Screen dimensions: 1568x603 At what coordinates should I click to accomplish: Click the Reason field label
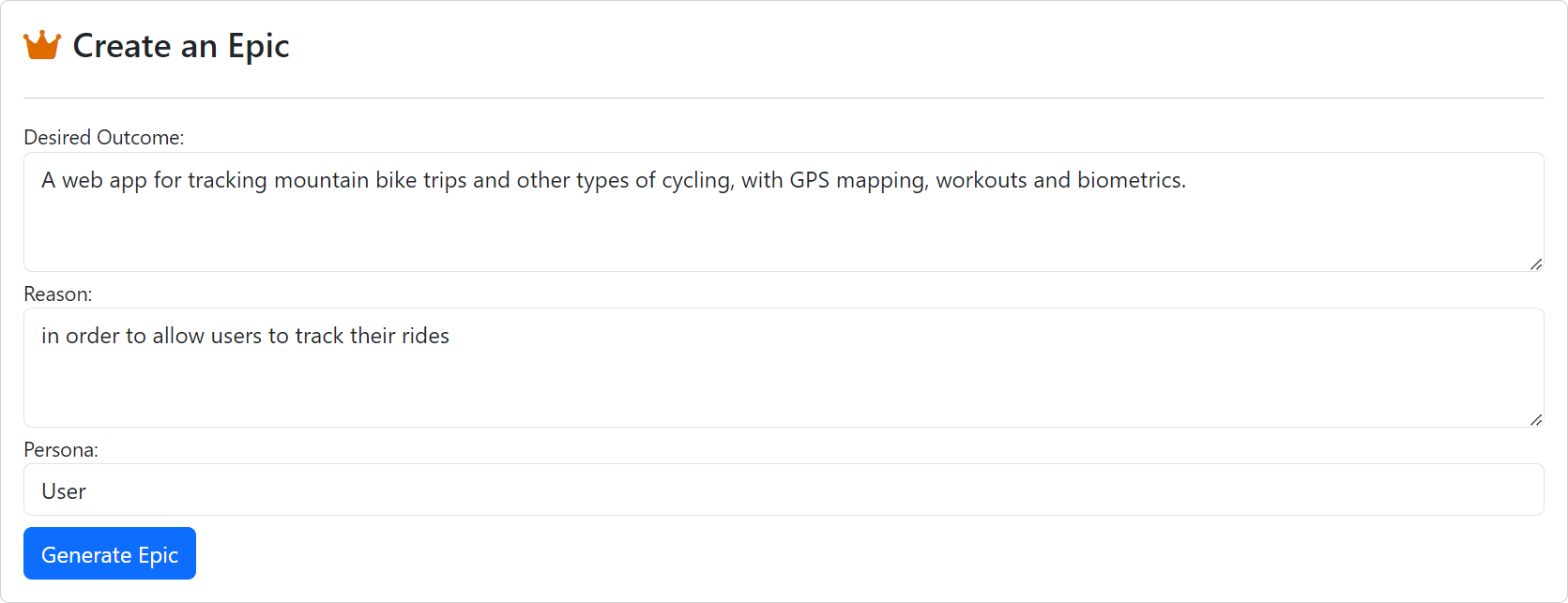point(57,294)
